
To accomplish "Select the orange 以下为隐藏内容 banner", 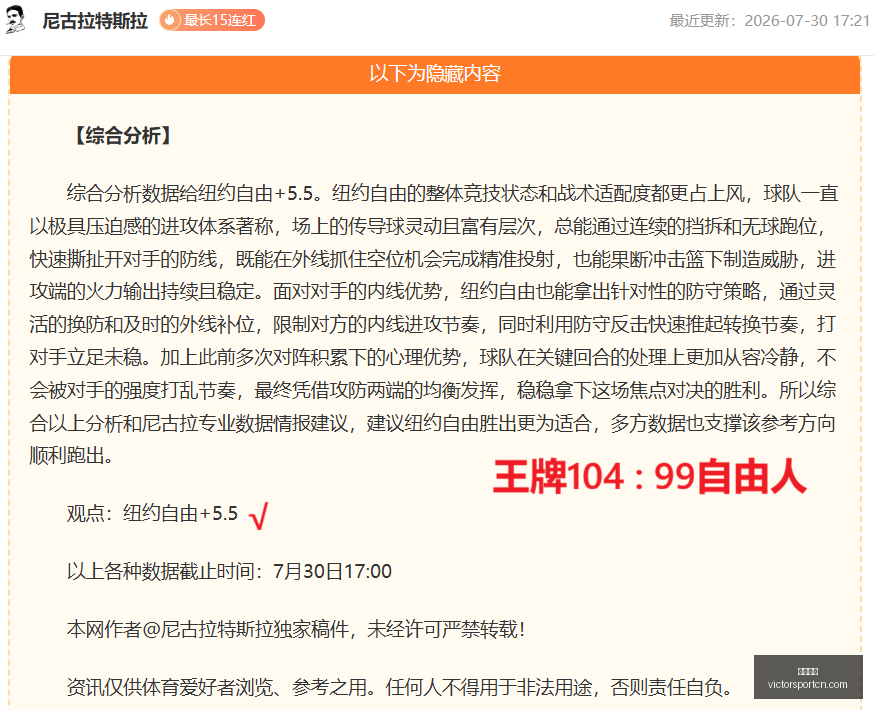I will tap(435, 74).
